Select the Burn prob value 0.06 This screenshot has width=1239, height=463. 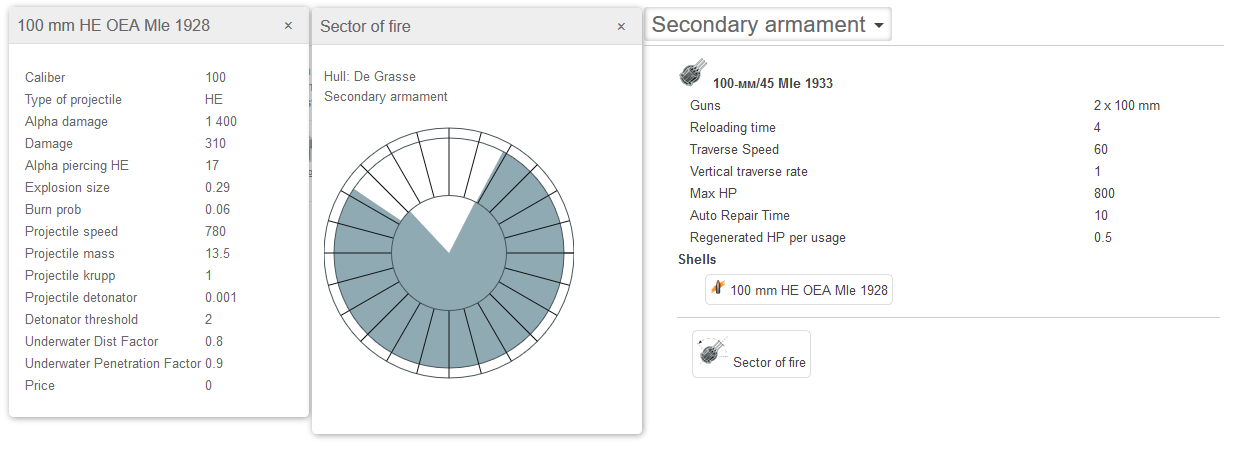pyautogui.click(x=217, y=210)
